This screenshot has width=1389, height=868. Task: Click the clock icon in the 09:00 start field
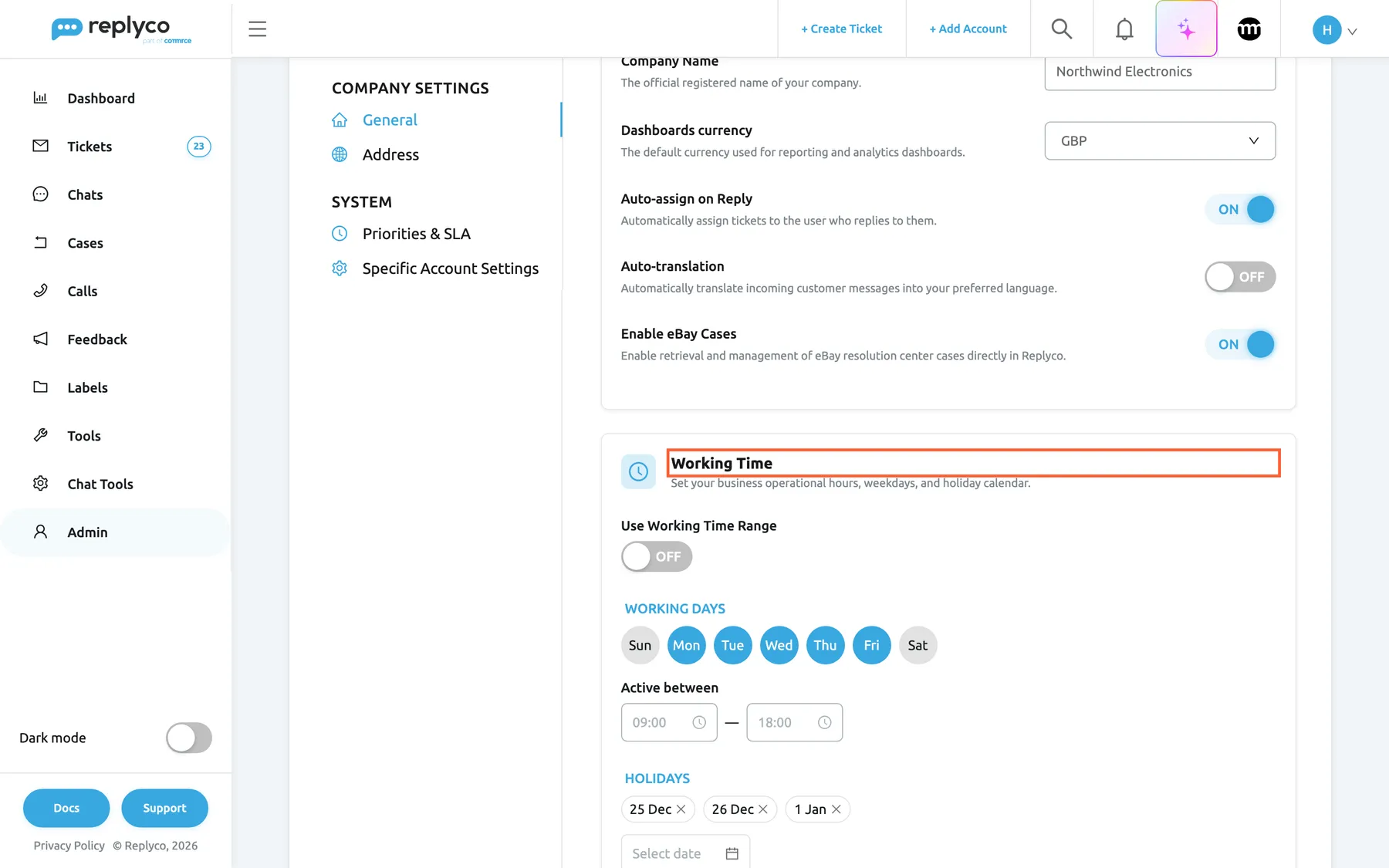pos(699,722)
